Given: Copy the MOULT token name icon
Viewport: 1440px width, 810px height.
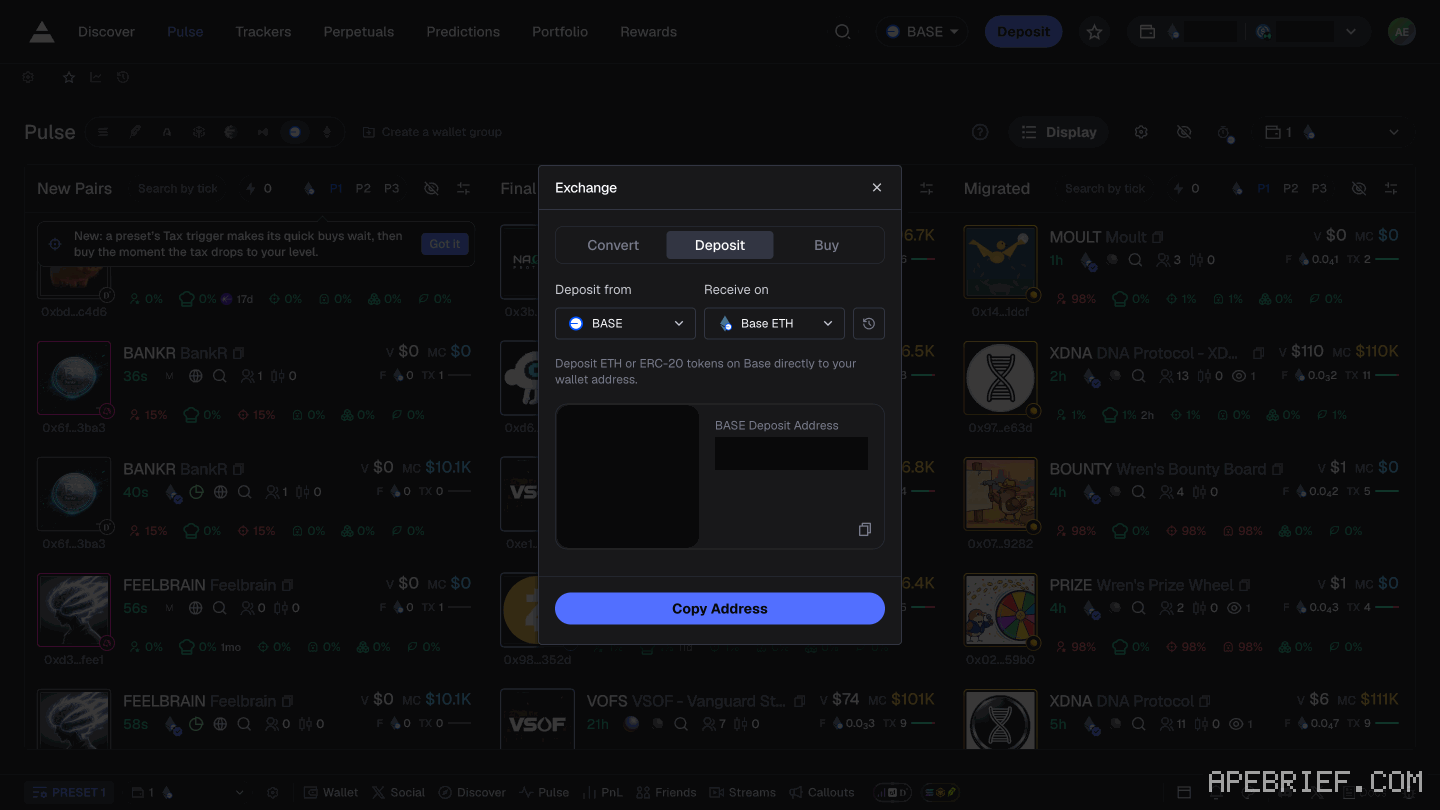Looking at the screenshot, I should pyautogui.click(x=1158, y=237).
